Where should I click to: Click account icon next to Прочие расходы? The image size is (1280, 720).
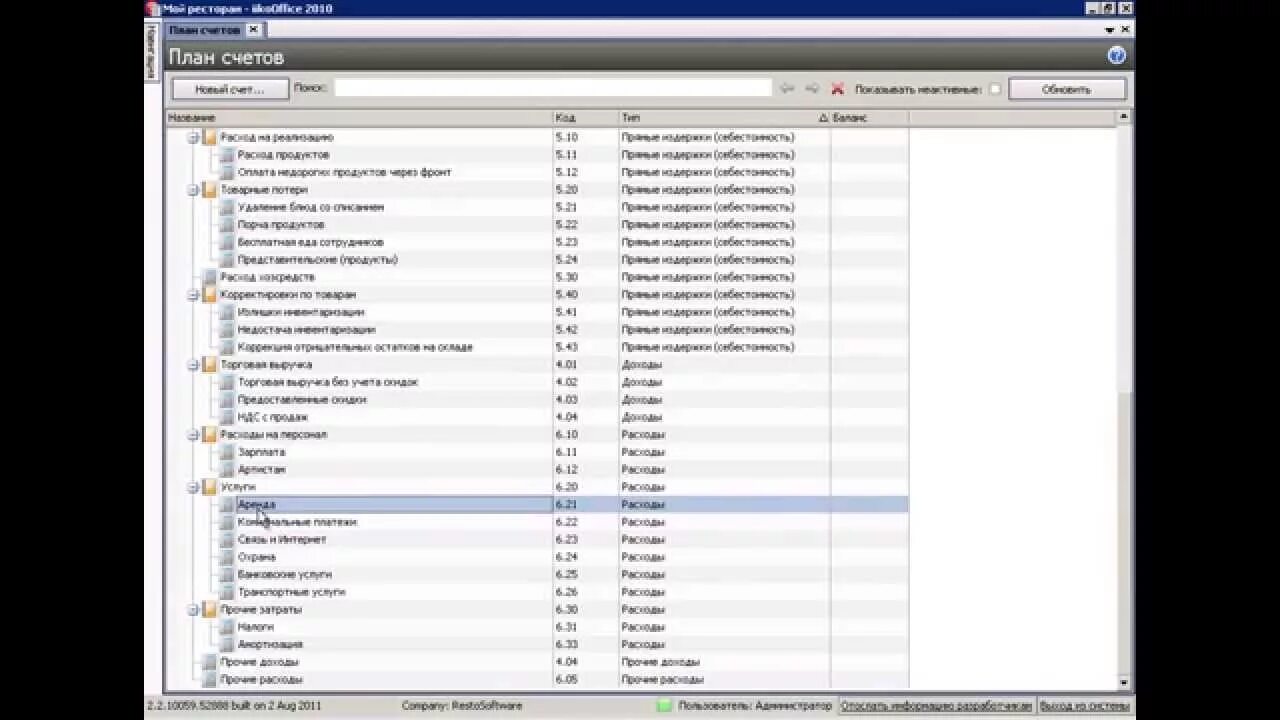pyautogui.click(x=210, y=679)
